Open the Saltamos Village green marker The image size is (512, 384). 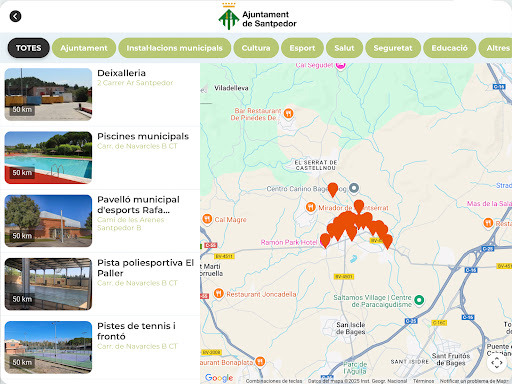tap(419, 300)
